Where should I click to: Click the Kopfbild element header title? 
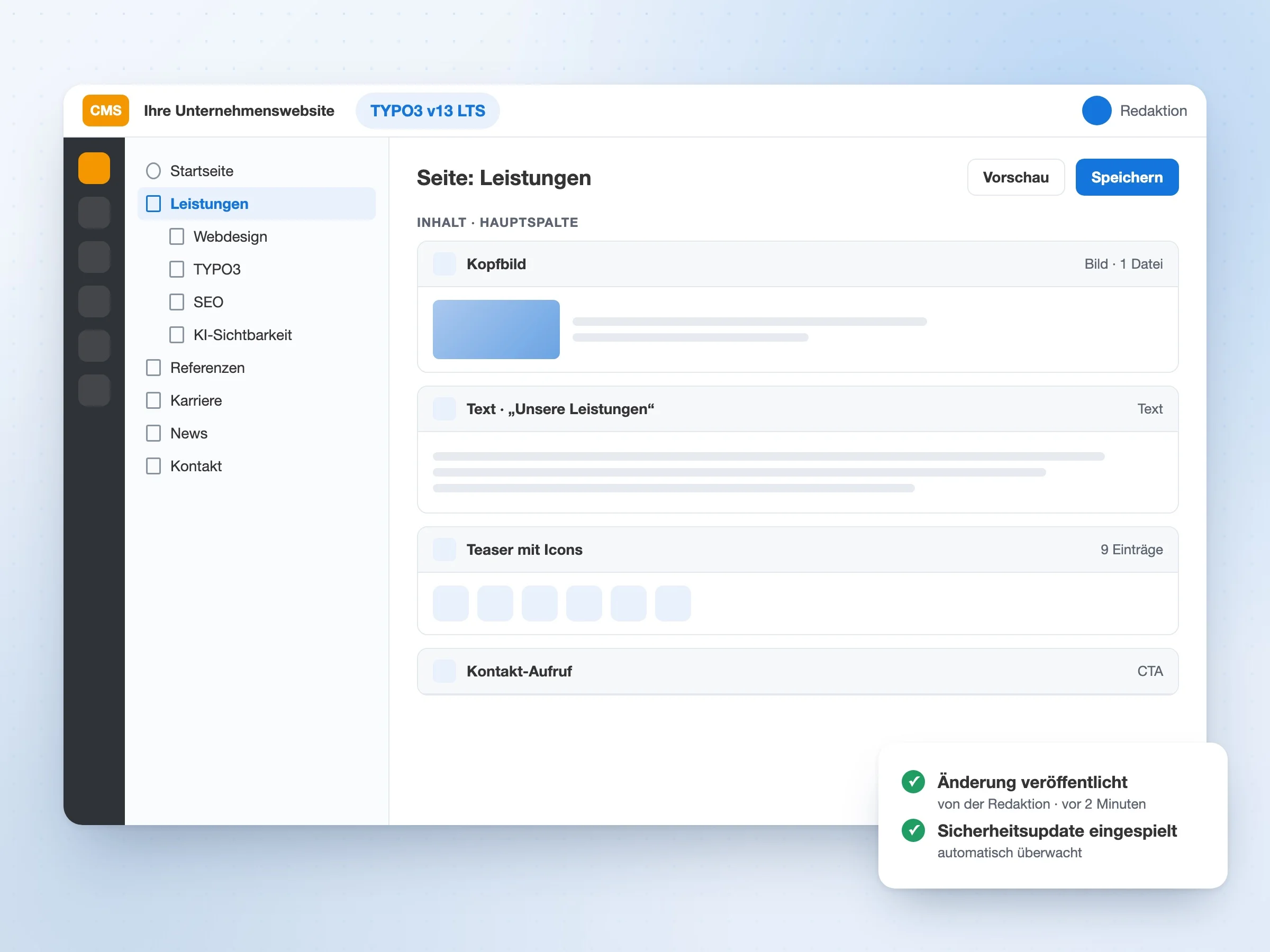point(496,264)
